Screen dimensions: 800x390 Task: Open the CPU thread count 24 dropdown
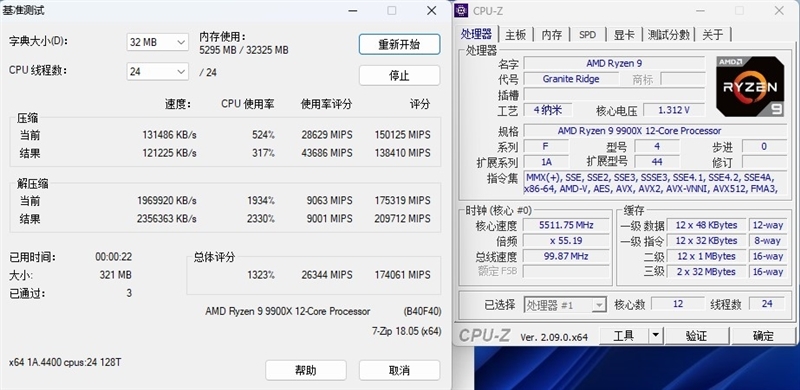pos(157,72)
